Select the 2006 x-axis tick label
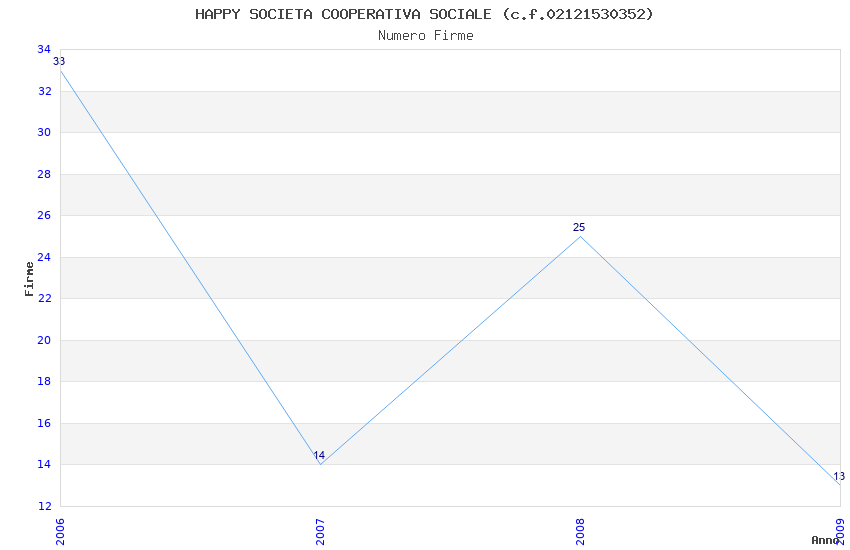Image resolution: width=850 pixels, height=550 pixels. [x=60, y=532]
